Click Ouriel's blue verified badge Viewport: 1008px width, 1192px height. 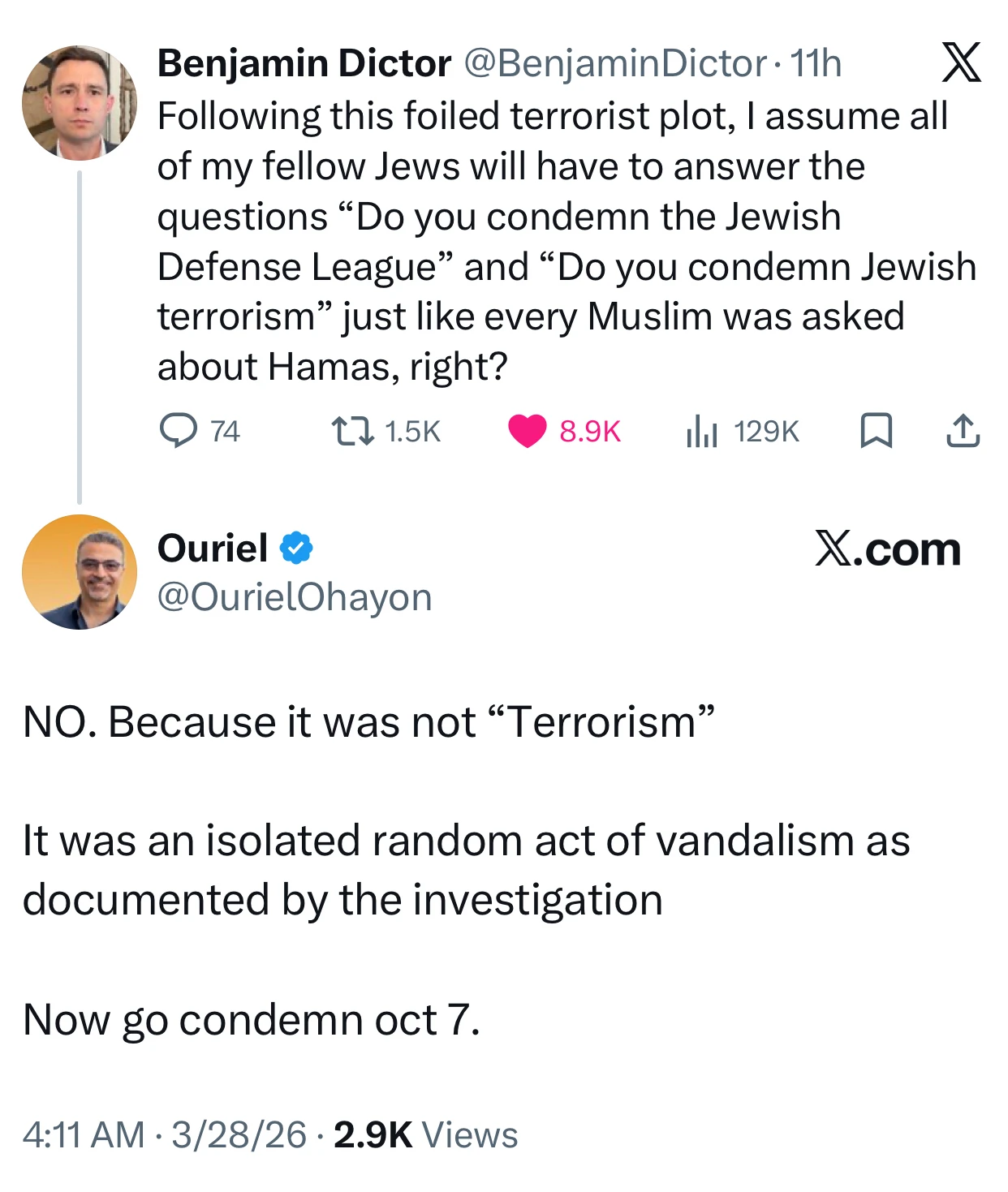[296, 549]
